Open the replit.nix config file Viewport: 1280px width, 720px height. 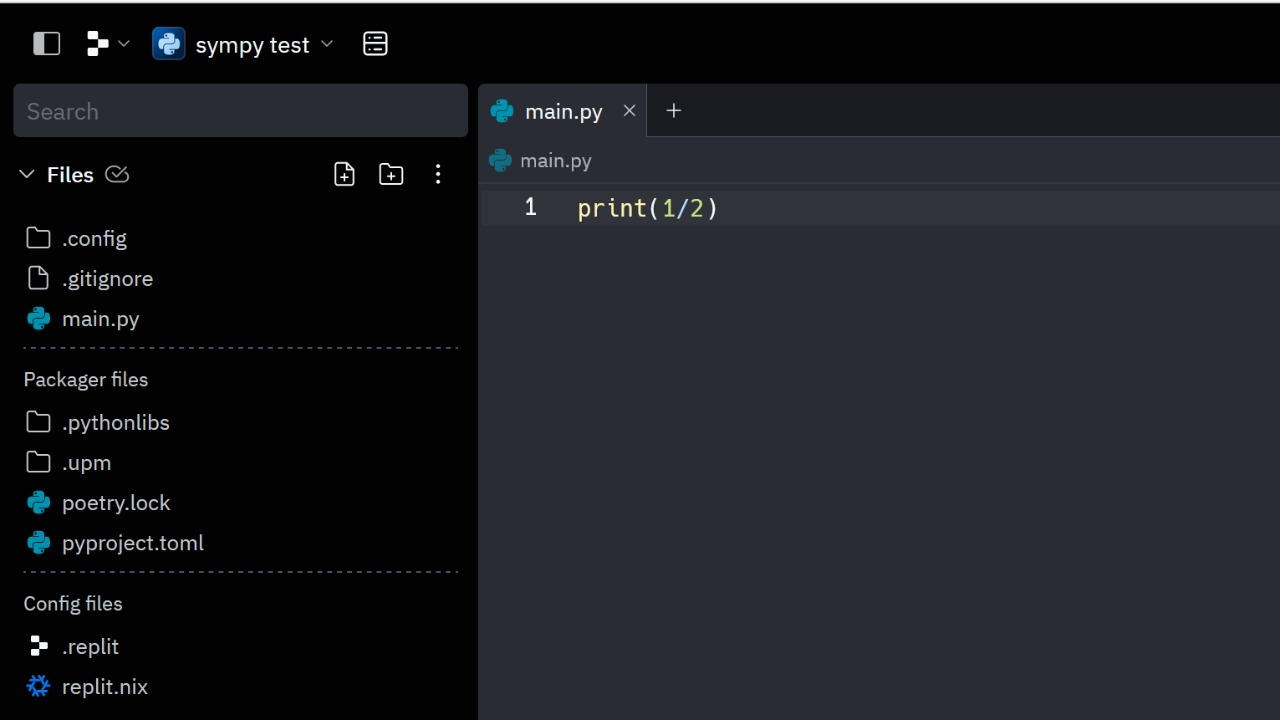(104, 687)
